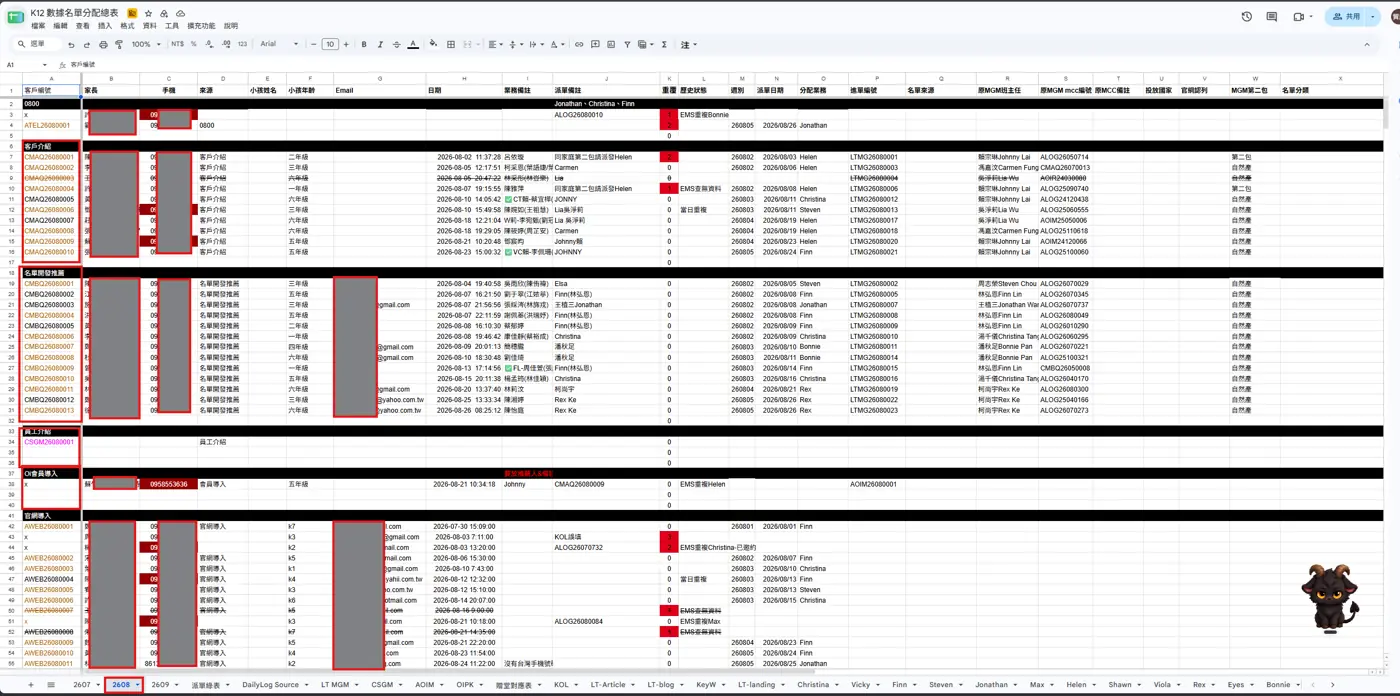Toggle strikethrough formatting

(x=396, y=44)
